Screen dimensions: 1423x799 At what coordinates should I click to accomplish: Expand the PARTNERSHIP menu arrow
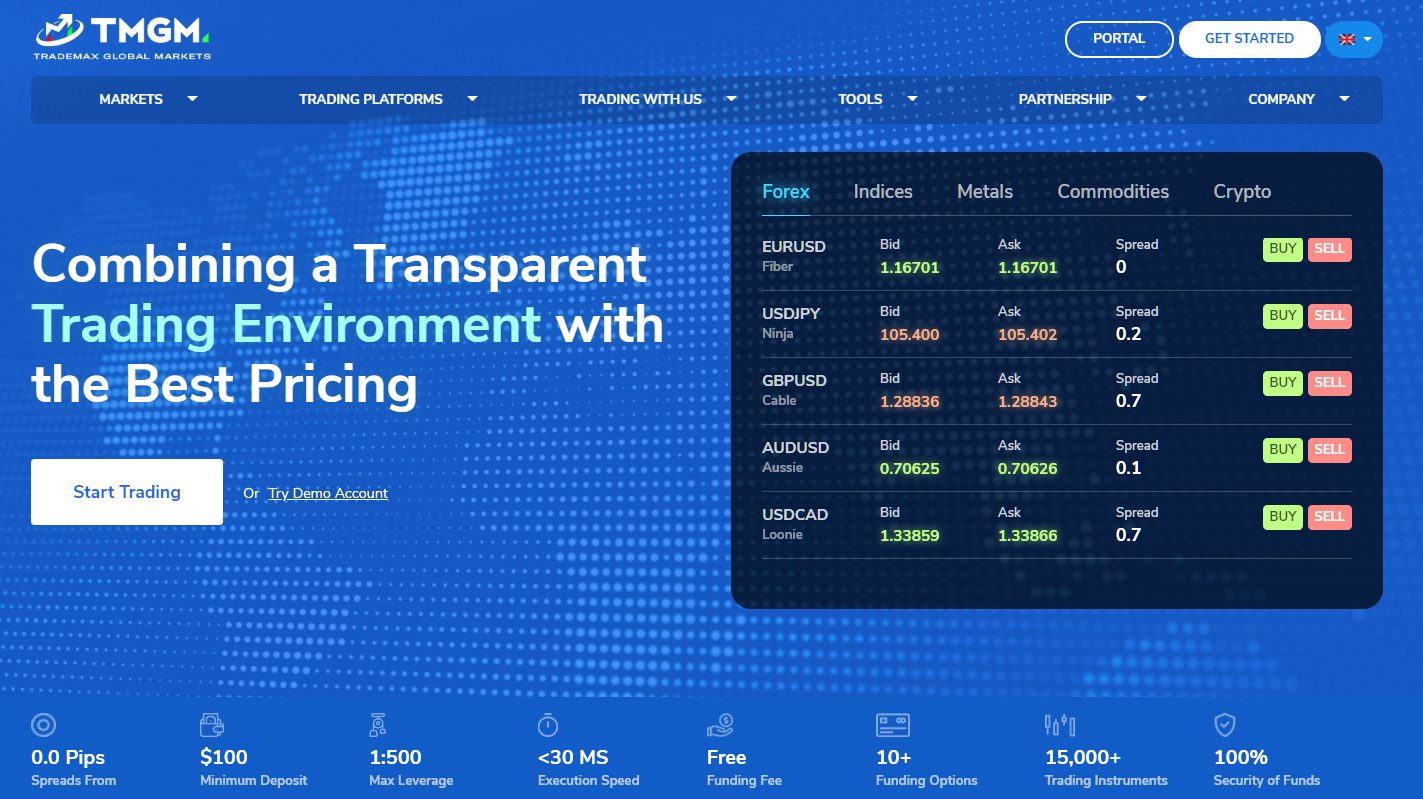(1141, 99)
